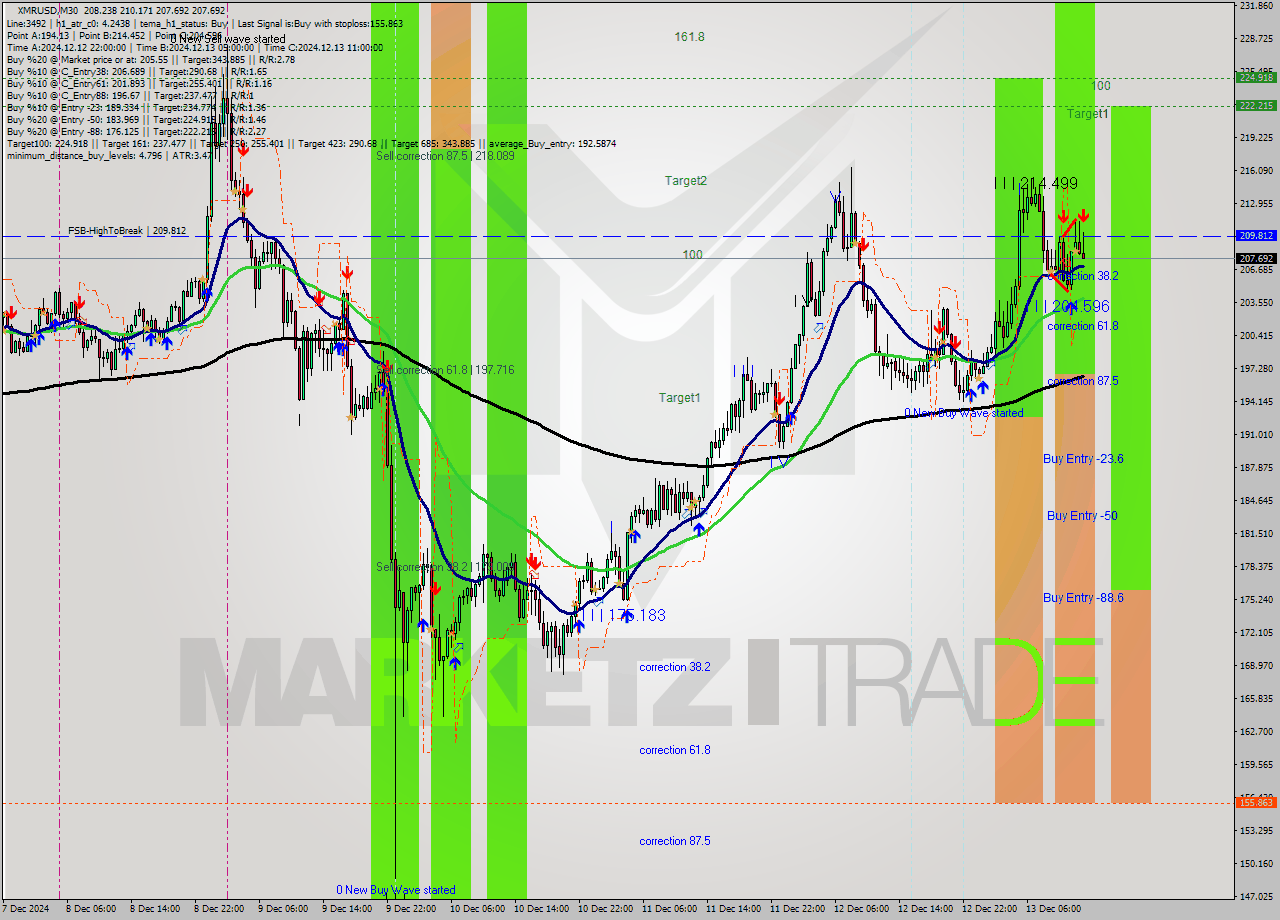
Task: Click the '12 Dec 06:00' time axis label
Action: (862, 909)
